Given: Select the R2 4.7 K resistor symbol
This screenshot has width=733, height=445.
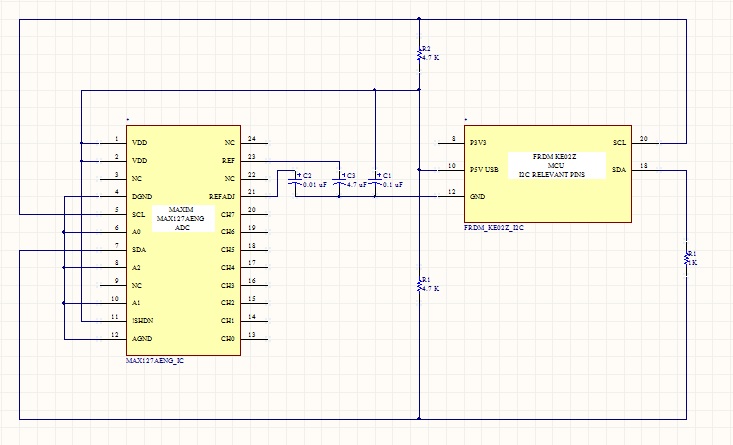Looking at the screenshot, I should [419, 56].
